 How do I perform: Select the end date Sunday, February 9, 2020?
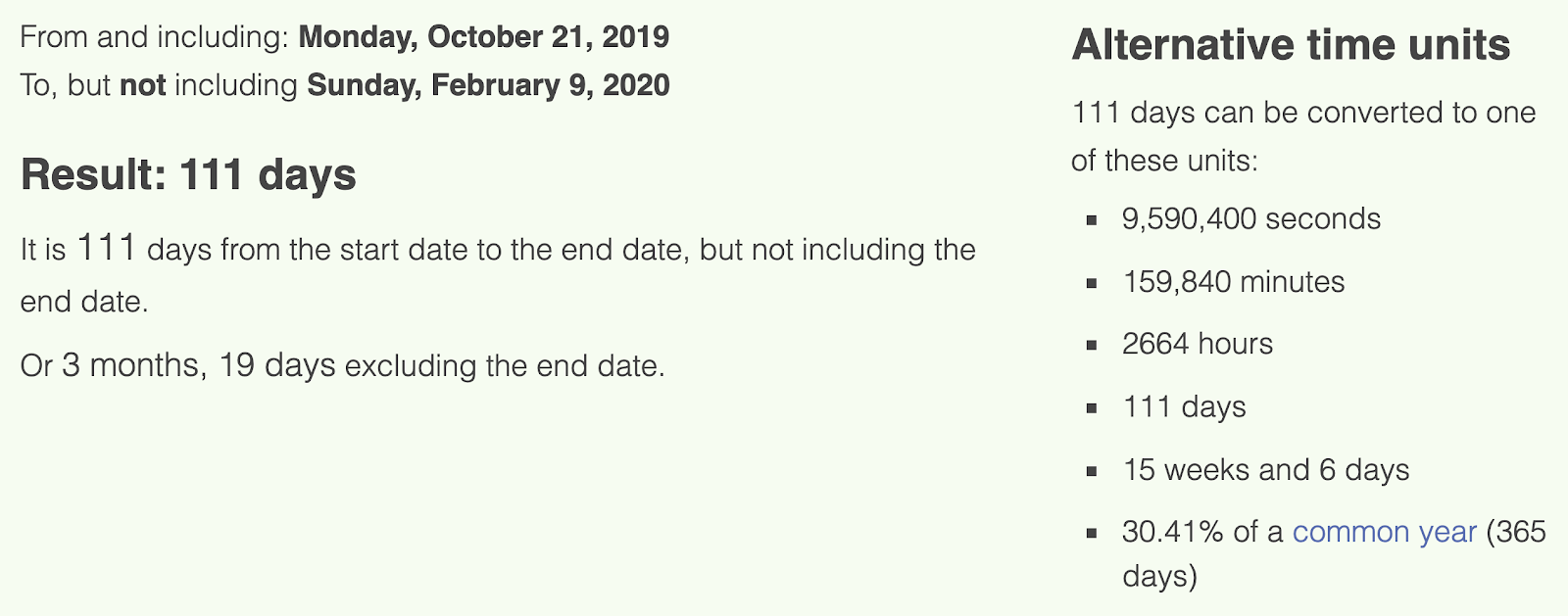click(488, 85)
